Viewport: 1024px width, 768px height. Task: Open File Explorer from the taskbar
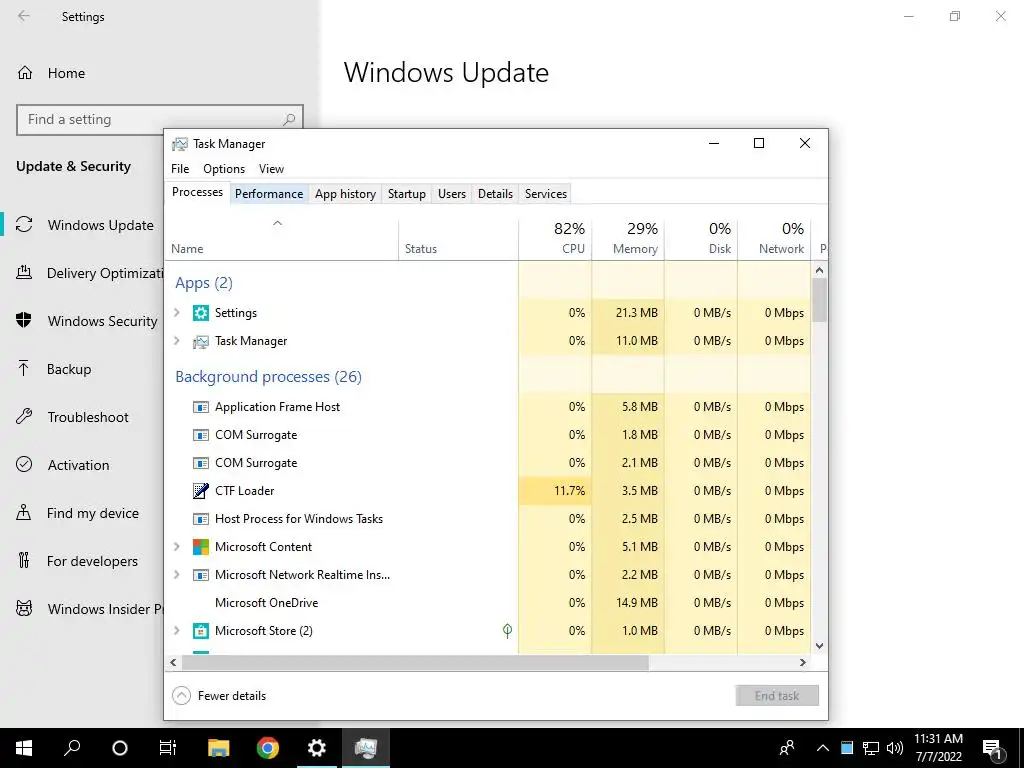pyautogui.click(x=219, y=748)
